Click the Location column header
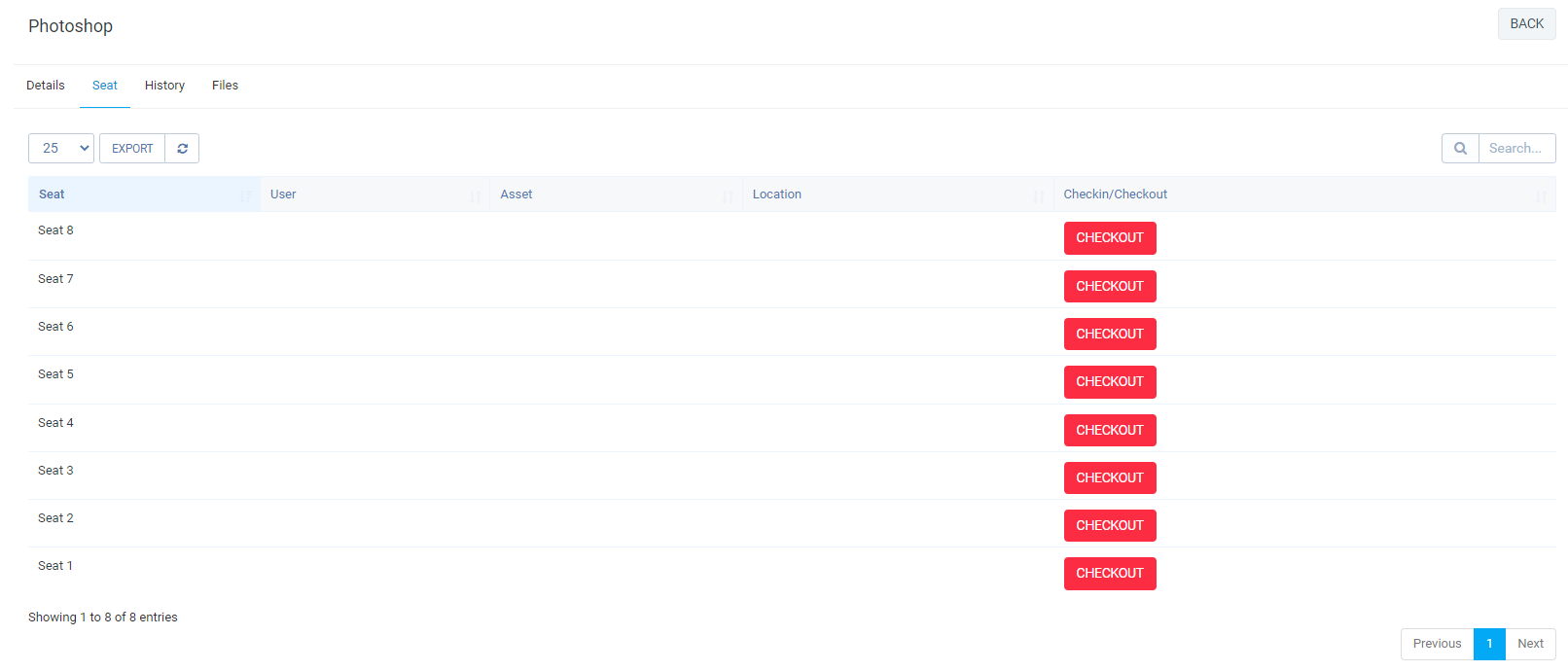 tap(898, 194)
